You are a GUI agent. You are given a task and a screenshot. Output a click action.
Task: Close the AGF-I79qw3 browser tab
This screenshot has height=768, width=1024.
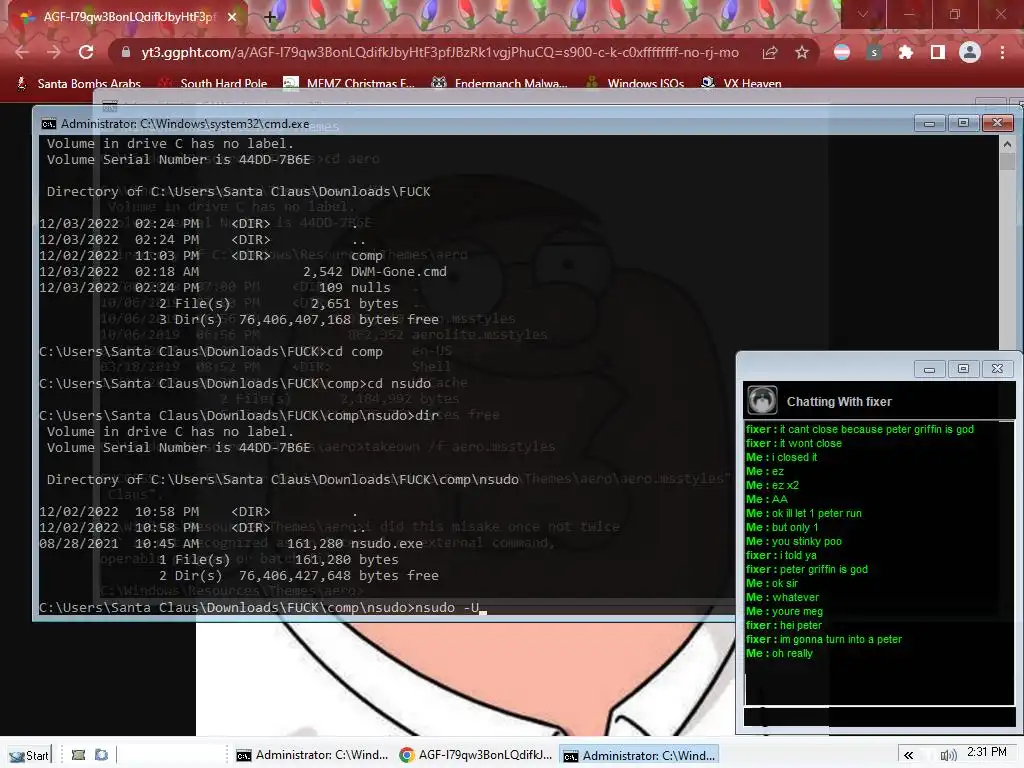(x=232, y=17)
